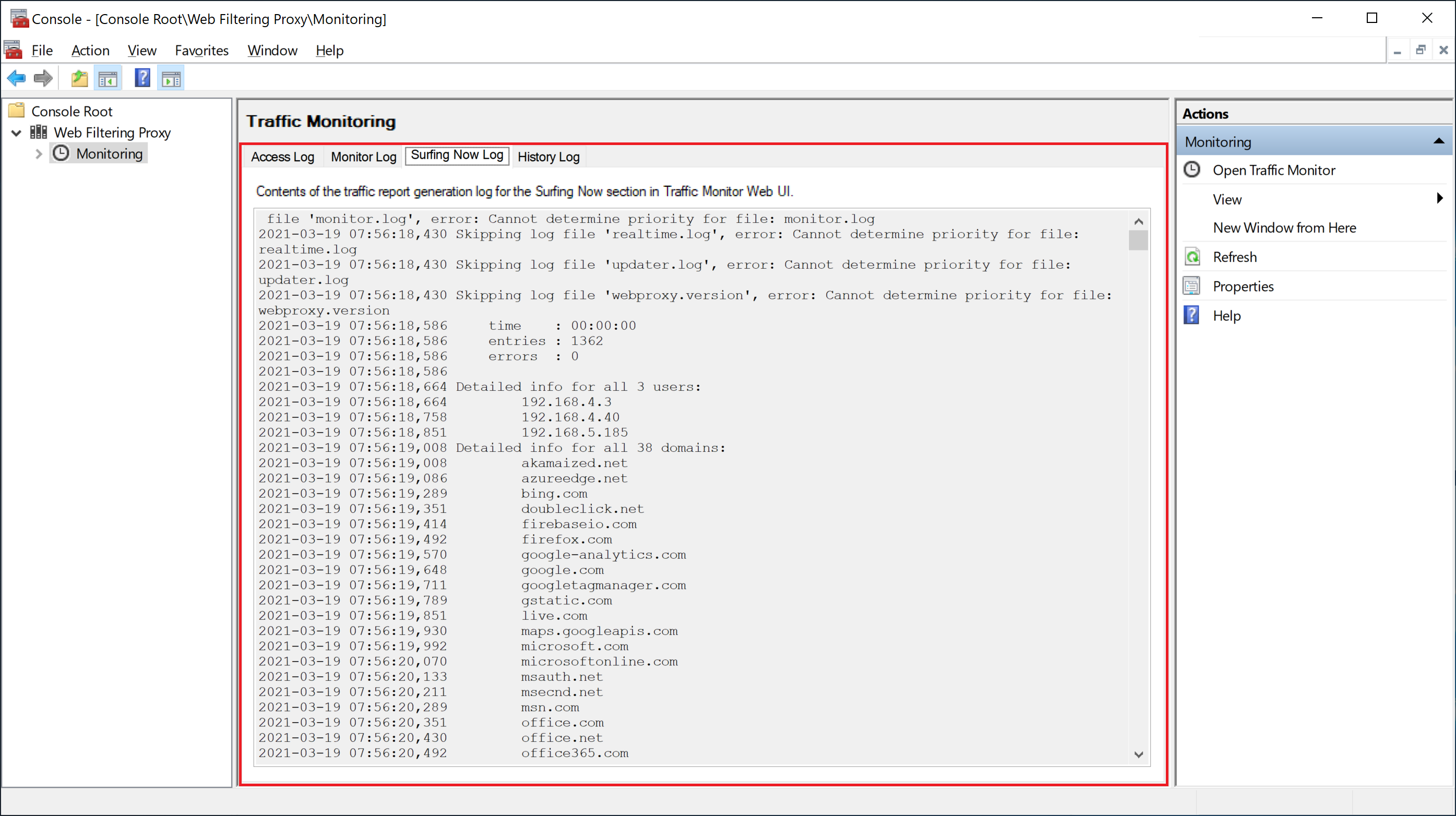Select Console Root in the tree
The width and height of the screenshot is (1456, 816).
coord(72,111)
